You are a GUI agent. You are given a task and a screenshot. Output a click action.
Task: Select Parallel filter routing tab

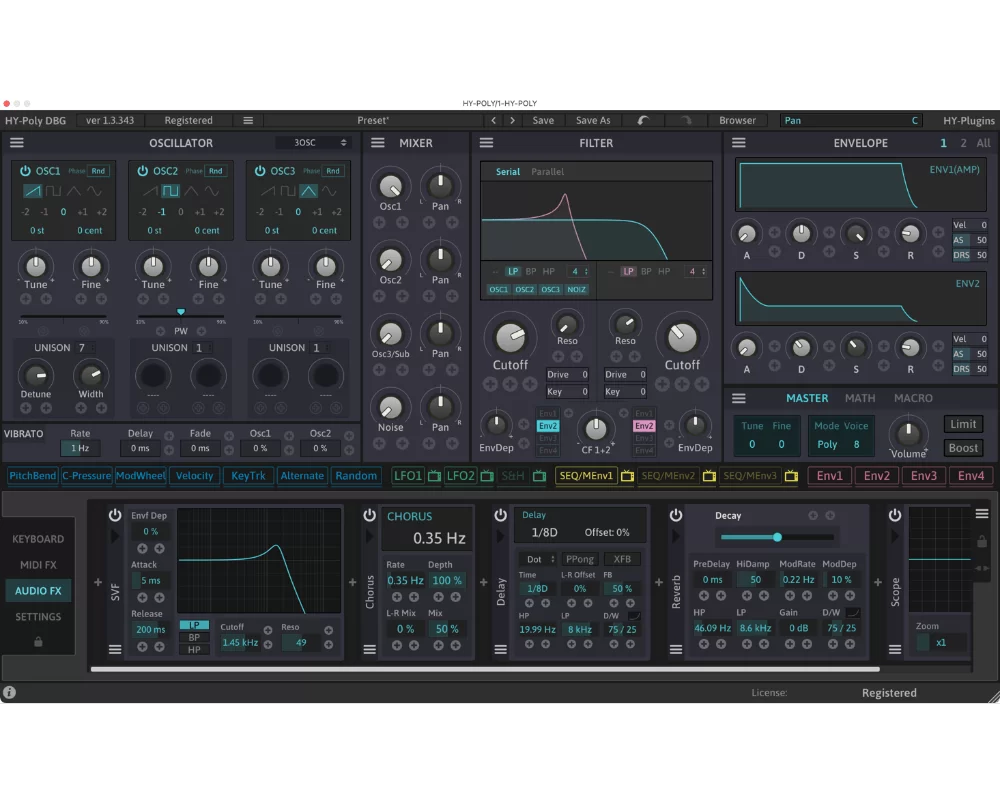click(x=547, y=172)
